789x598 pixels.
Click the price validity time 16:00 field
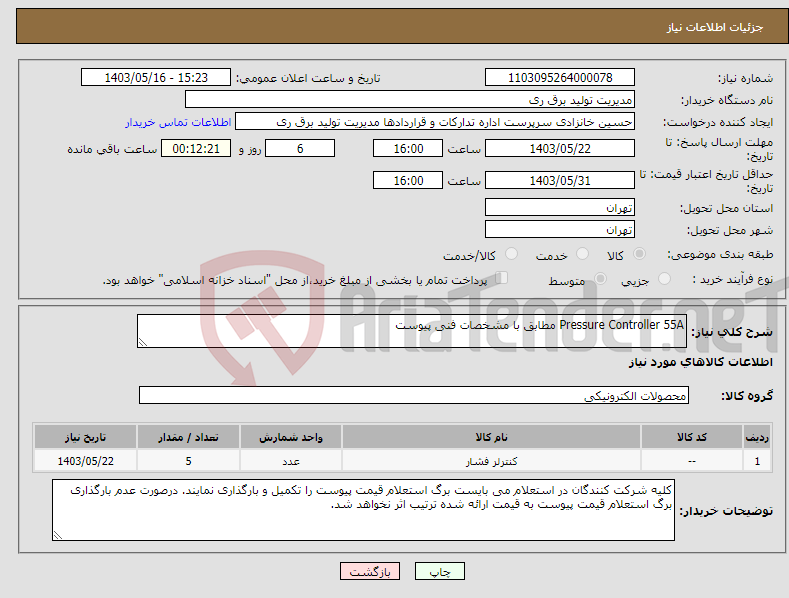tap(408, 180)
